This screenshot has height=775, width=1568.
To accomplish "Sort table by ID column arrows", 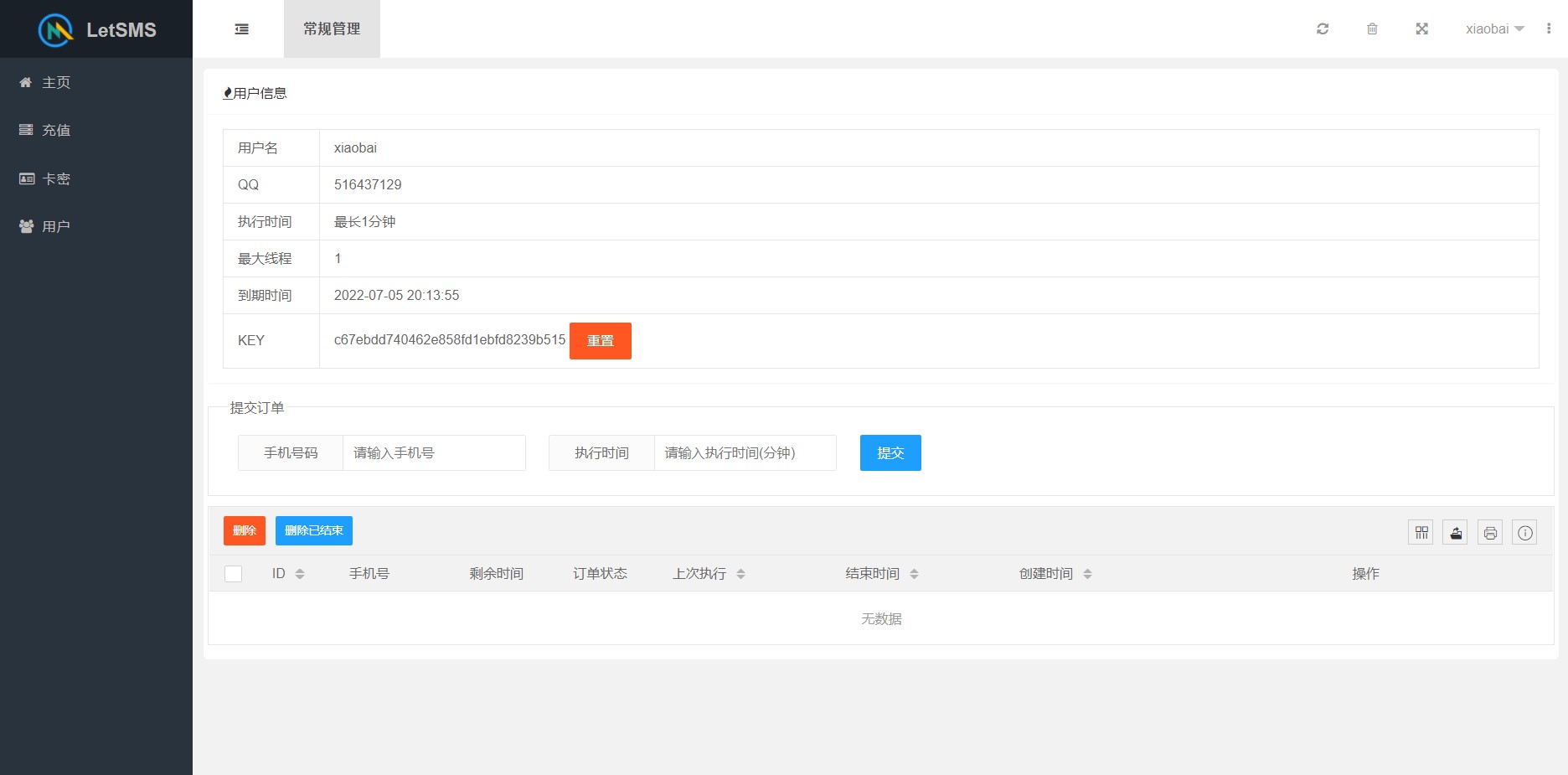I will (x=300, y=574).
